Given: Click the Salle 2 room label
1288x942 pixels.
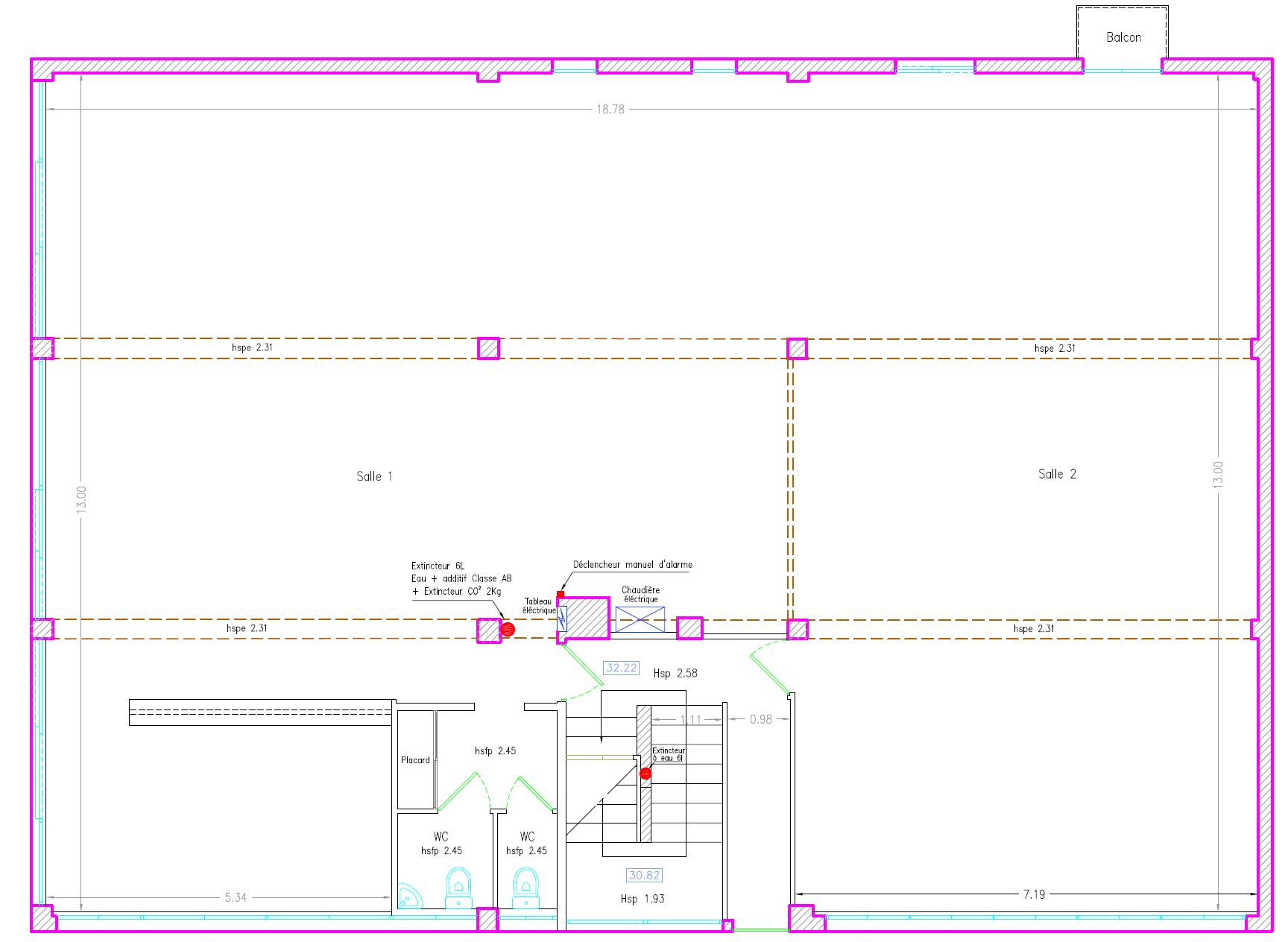Looking at the screenshot, I should (1057, 474).
